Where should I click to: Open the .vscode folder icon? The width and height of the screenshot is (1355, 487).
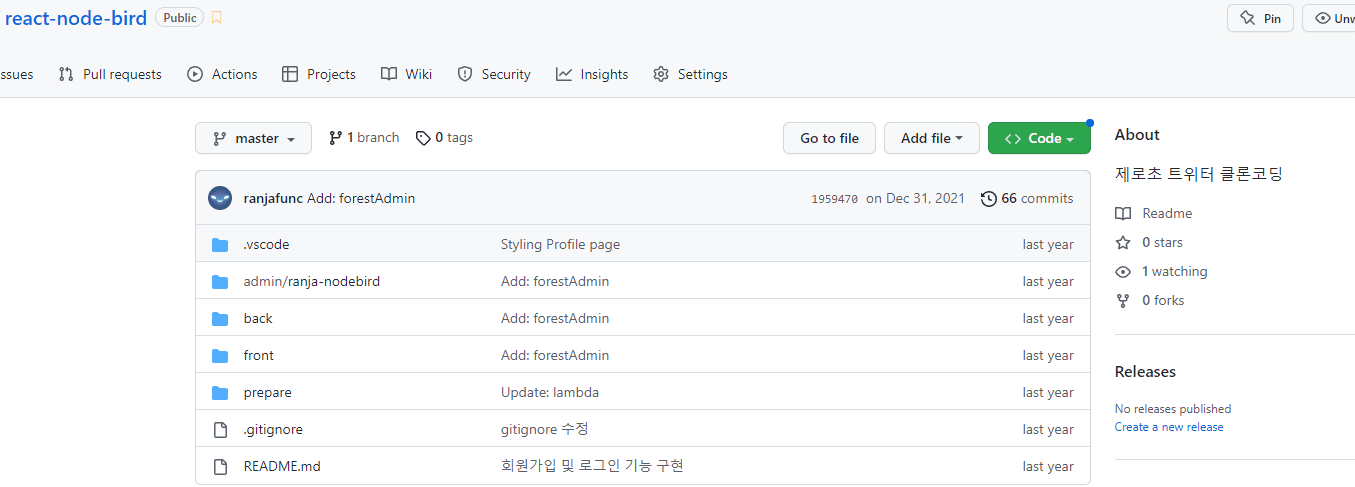click(x=220, y=245)
